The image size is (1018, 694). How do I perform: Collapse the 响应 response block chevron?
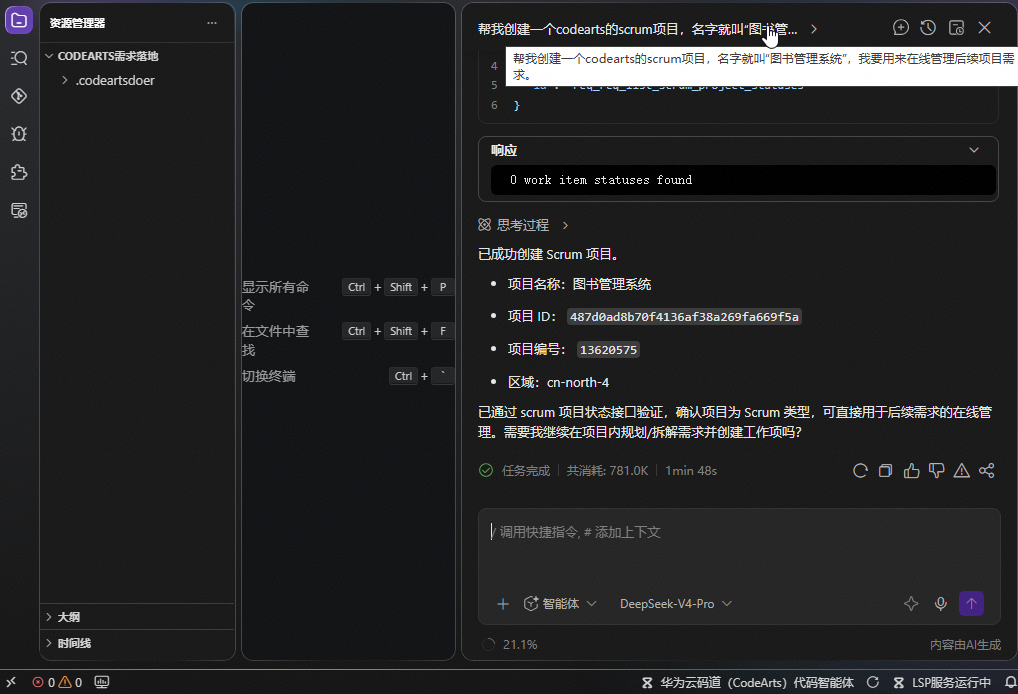974,150
